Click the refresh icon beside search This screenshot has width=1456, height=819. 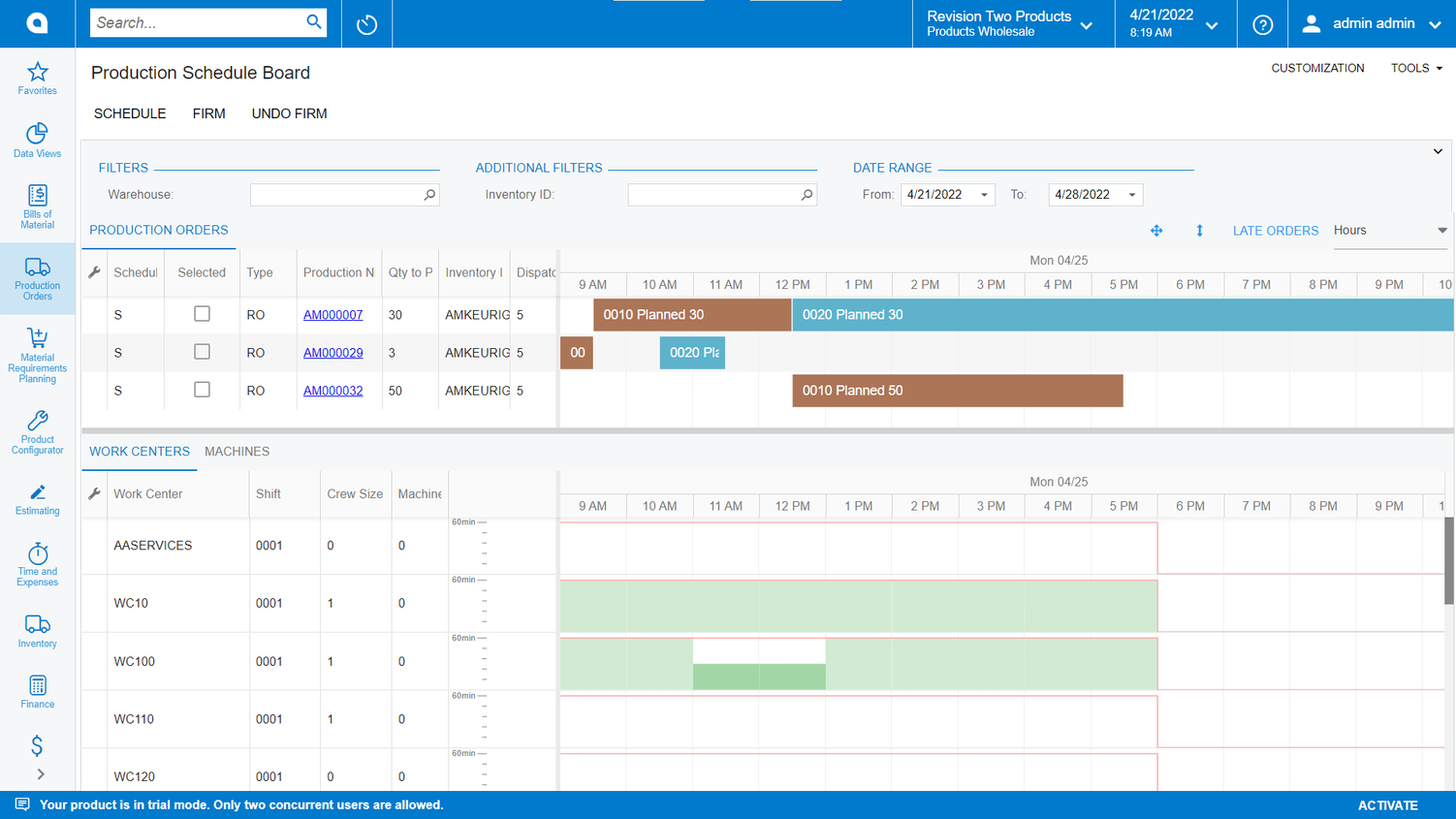click(x=366, y=24)
